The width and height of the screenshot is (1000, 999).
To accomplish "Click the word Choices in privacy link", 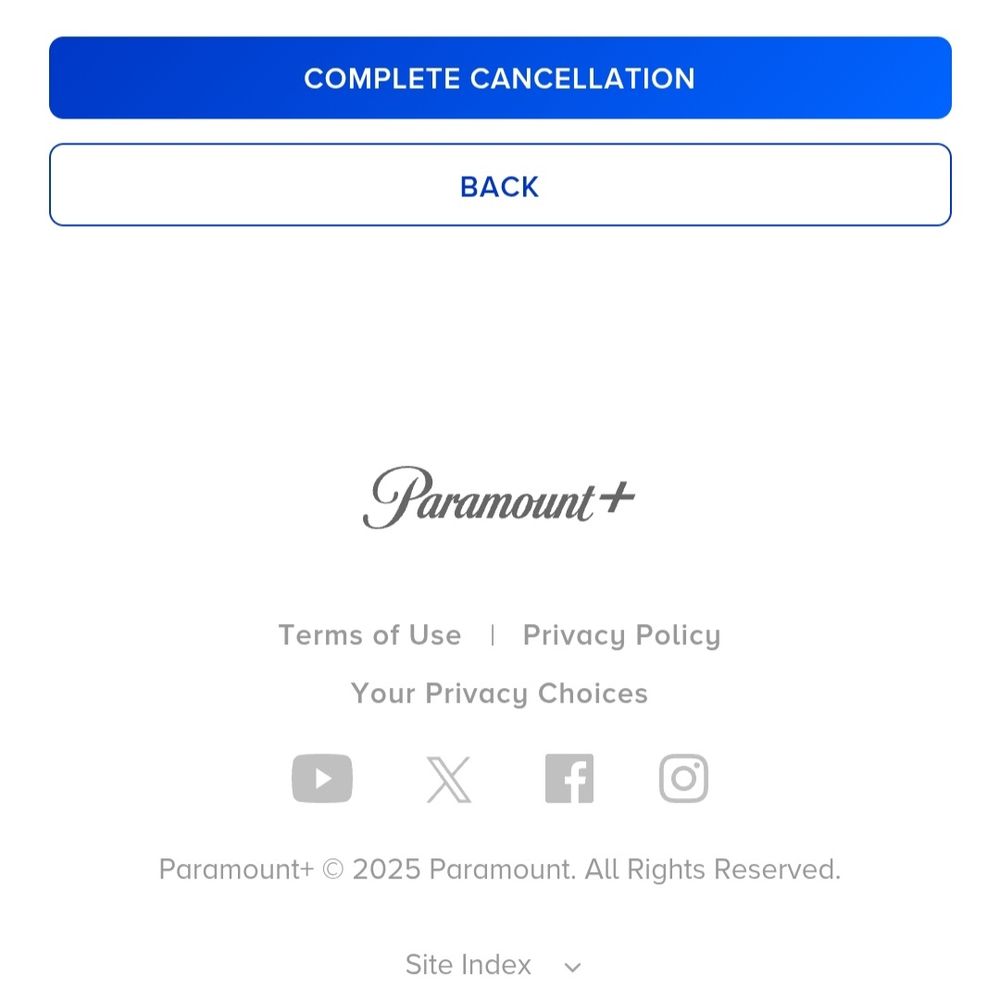I will tap(592, 693).
